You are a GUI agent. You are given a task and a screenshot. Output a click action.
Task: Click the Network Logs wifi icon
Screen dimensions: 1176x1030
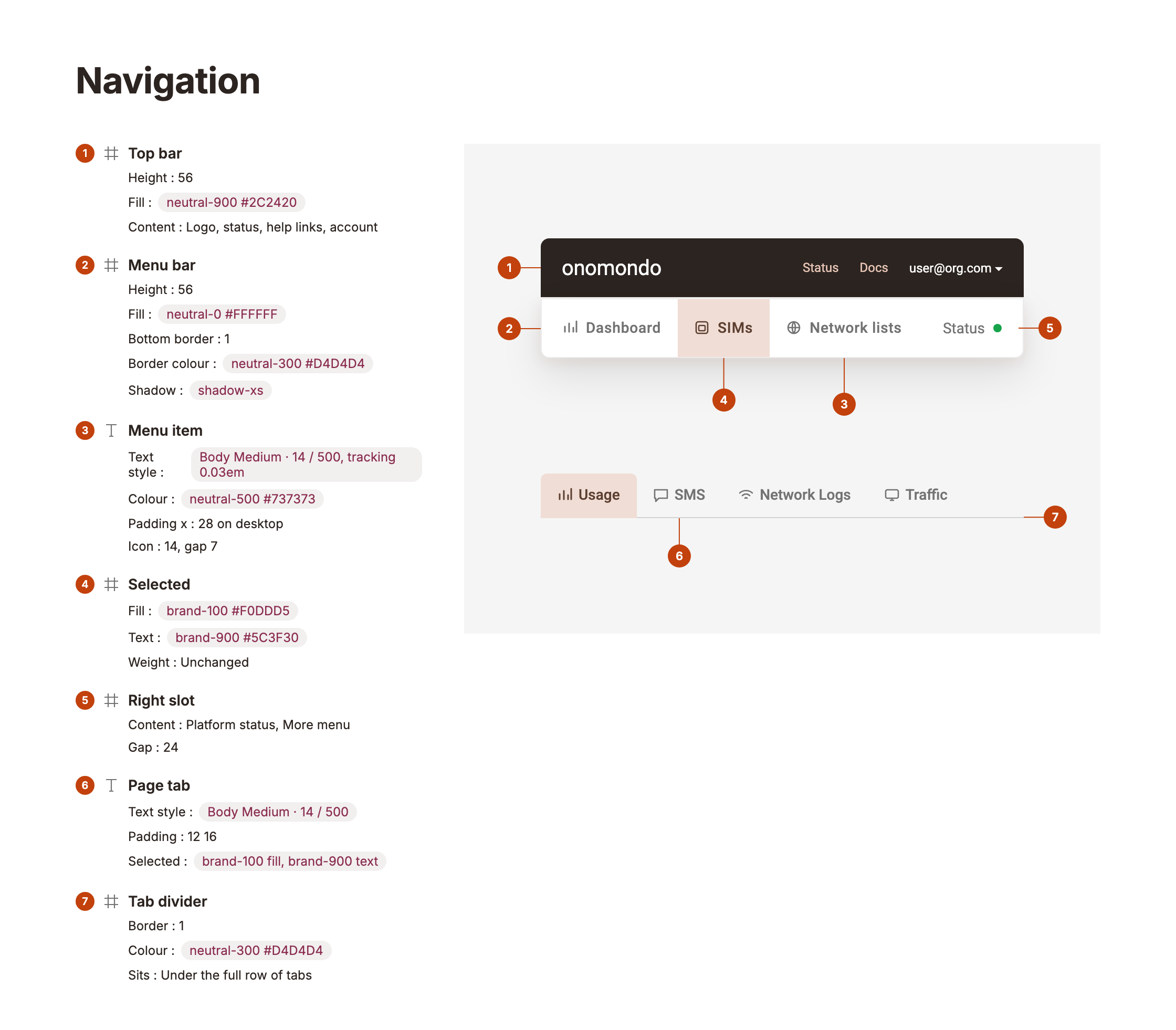[x=745, y=495]
